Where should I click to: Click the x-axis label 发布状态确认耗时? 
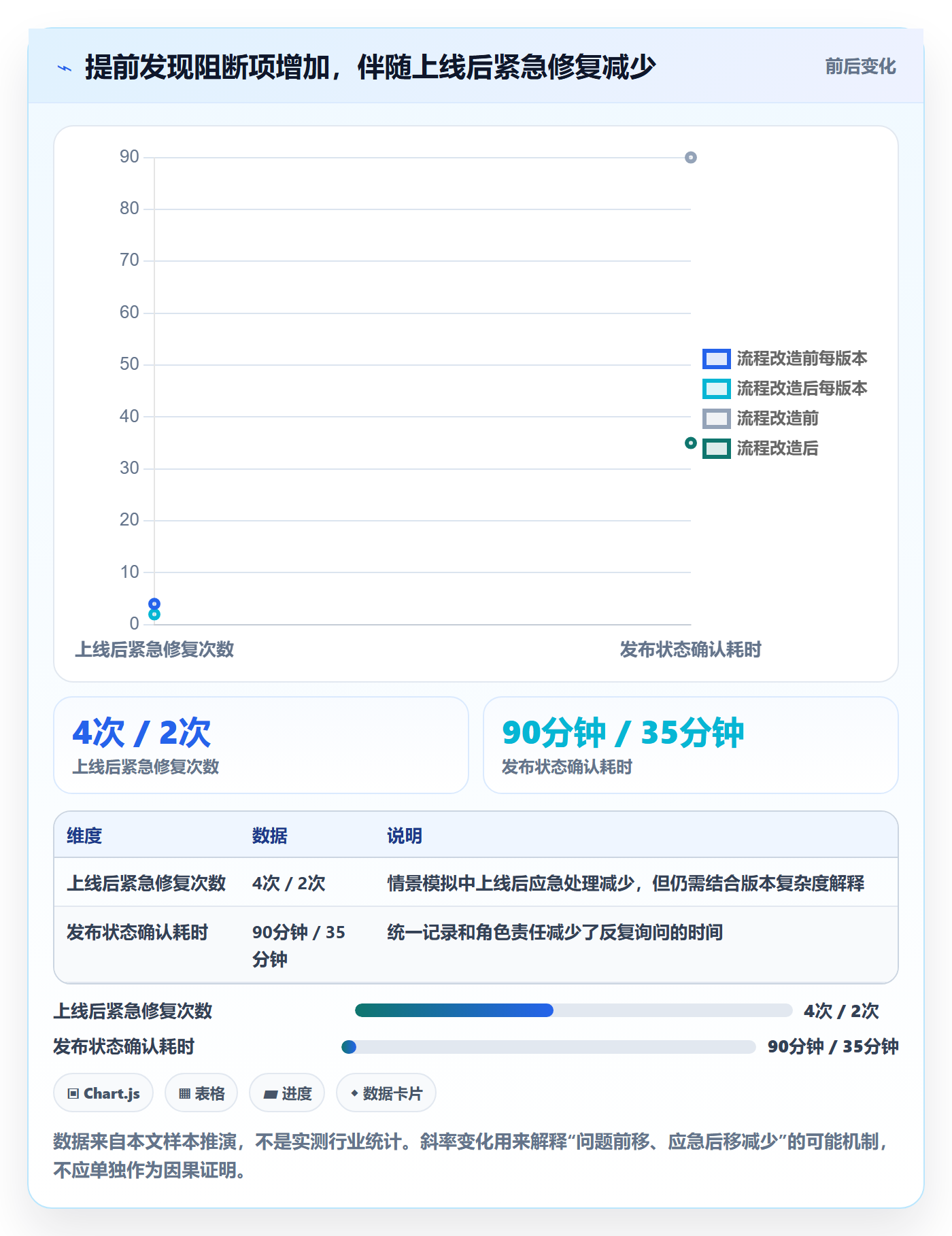691,649
